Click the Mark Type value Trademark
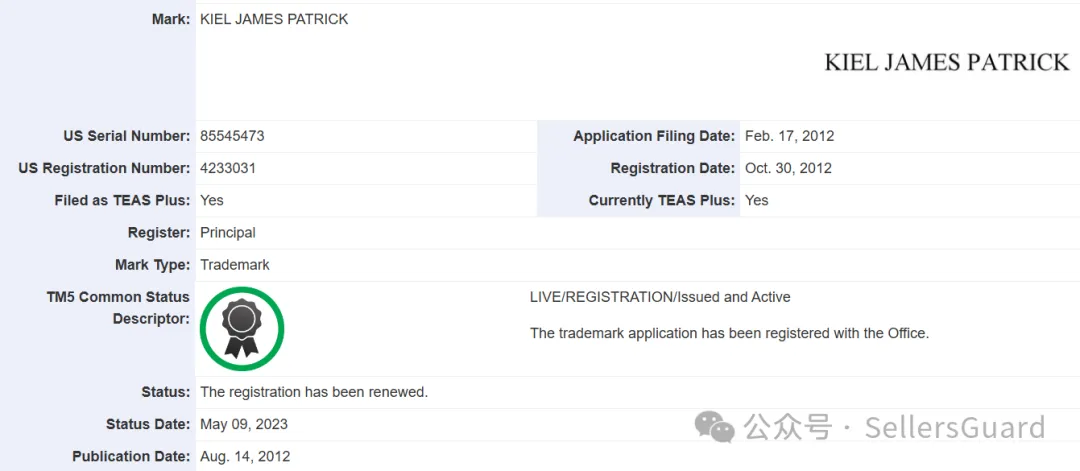 235,265
